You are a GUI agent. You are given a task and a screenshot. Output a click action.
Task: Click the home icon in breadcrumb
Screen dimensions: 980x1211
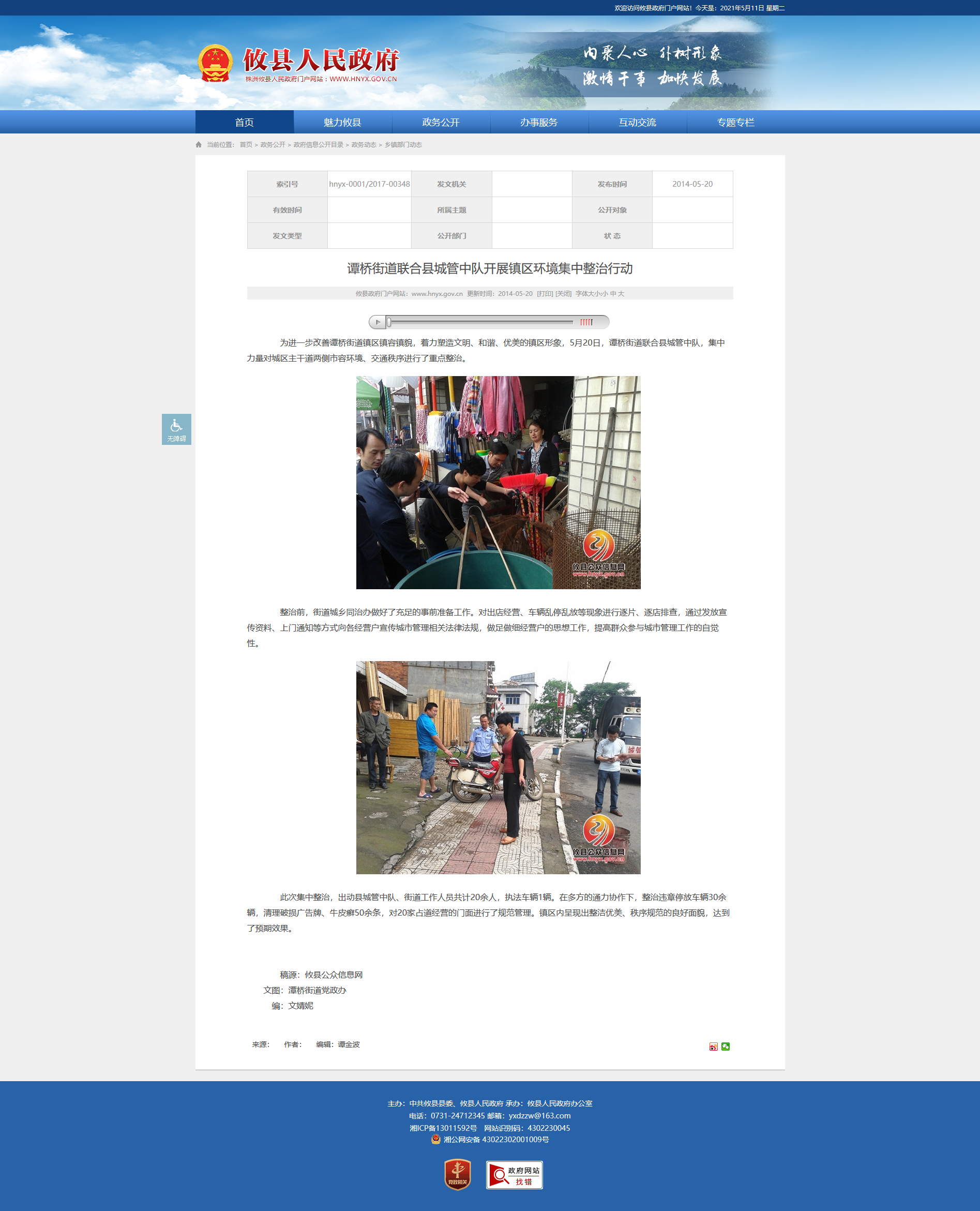click(199, 145)
